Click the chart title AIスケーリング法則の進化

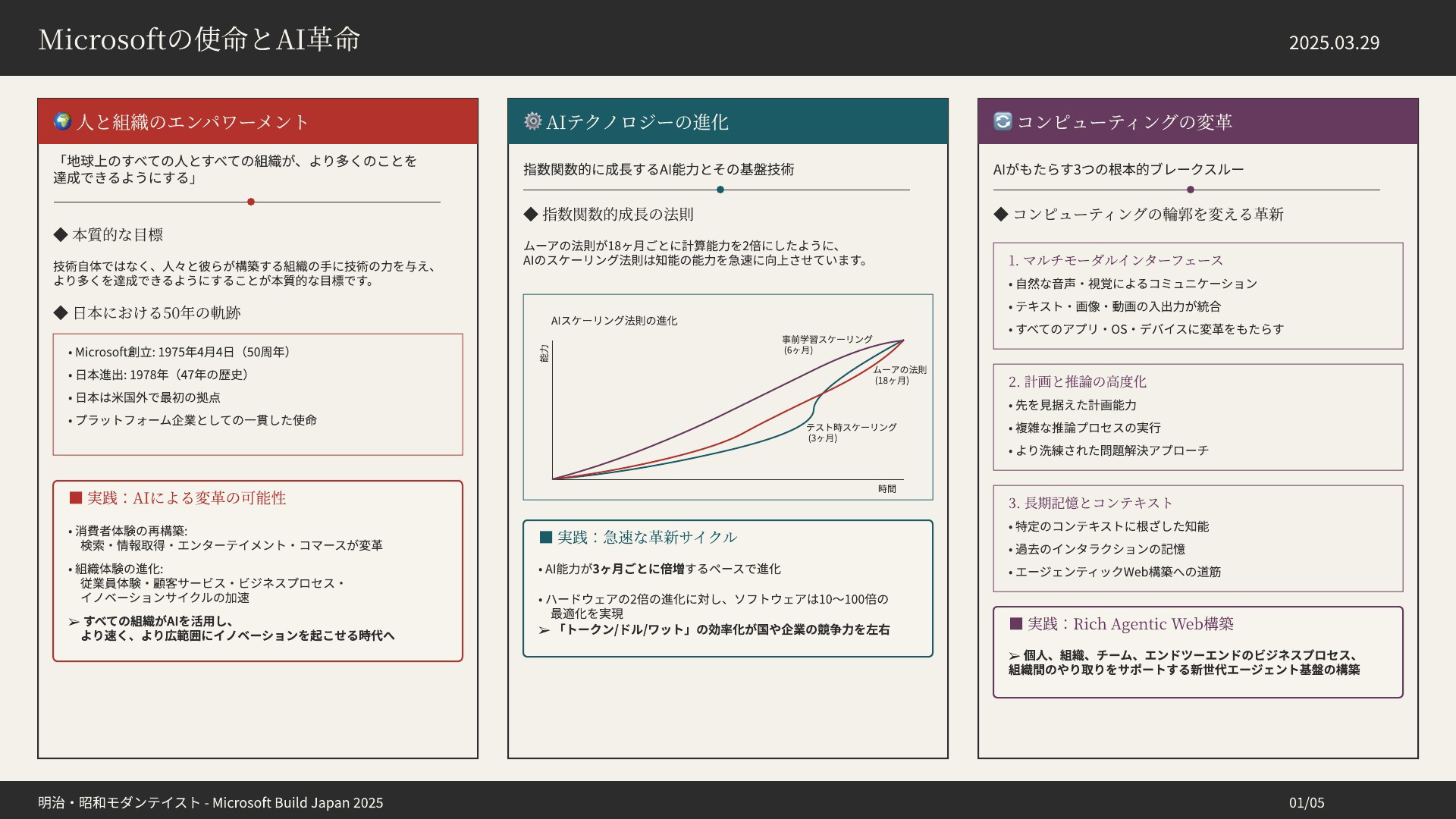click(x=614, y=321)
